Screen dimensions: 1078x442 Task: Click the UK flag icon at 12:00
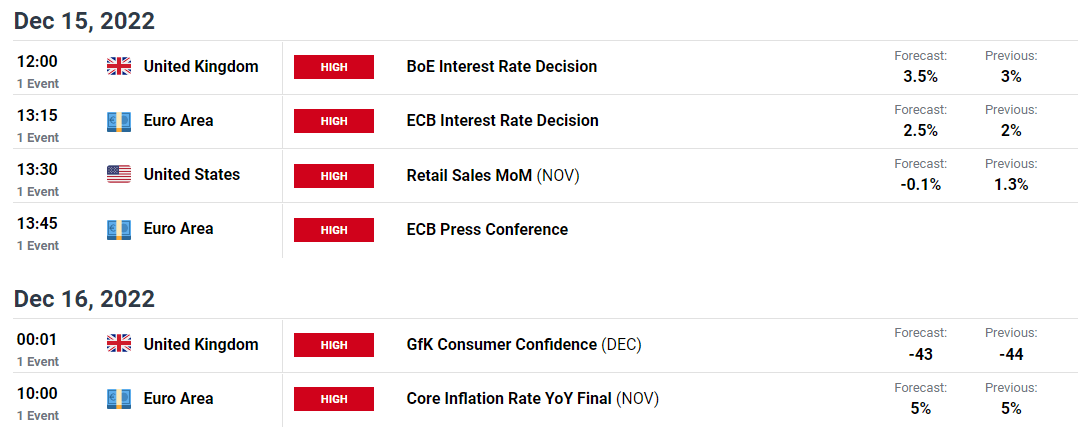(119, 67)
